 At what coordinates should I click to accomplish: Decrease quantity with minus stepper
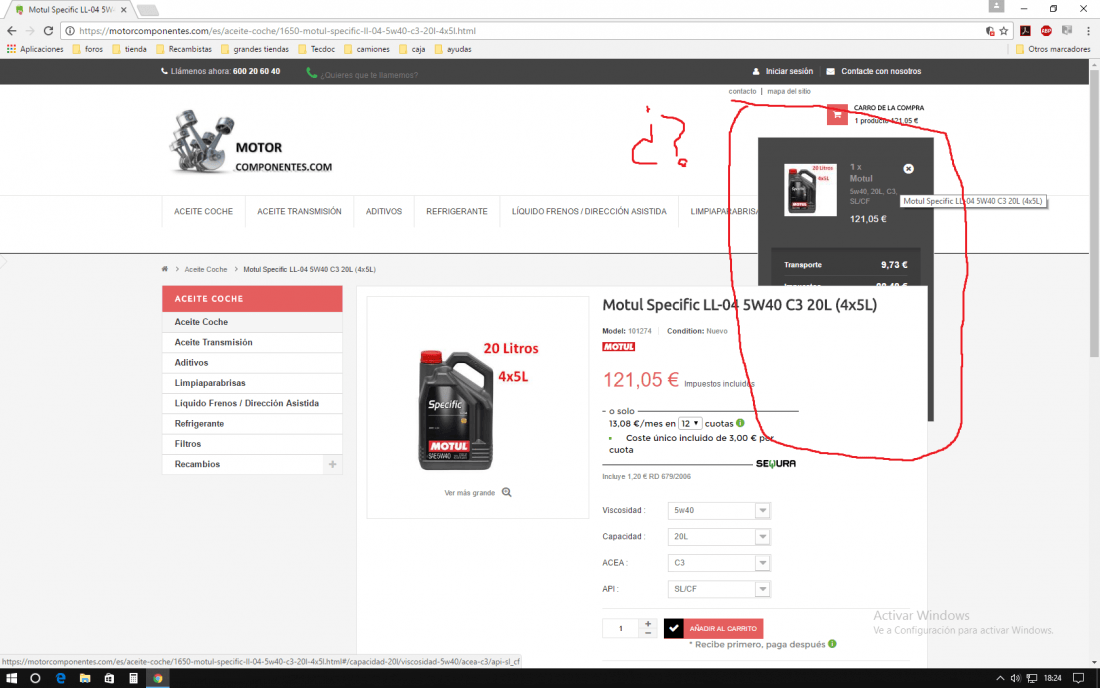click(x=648, y=633)
